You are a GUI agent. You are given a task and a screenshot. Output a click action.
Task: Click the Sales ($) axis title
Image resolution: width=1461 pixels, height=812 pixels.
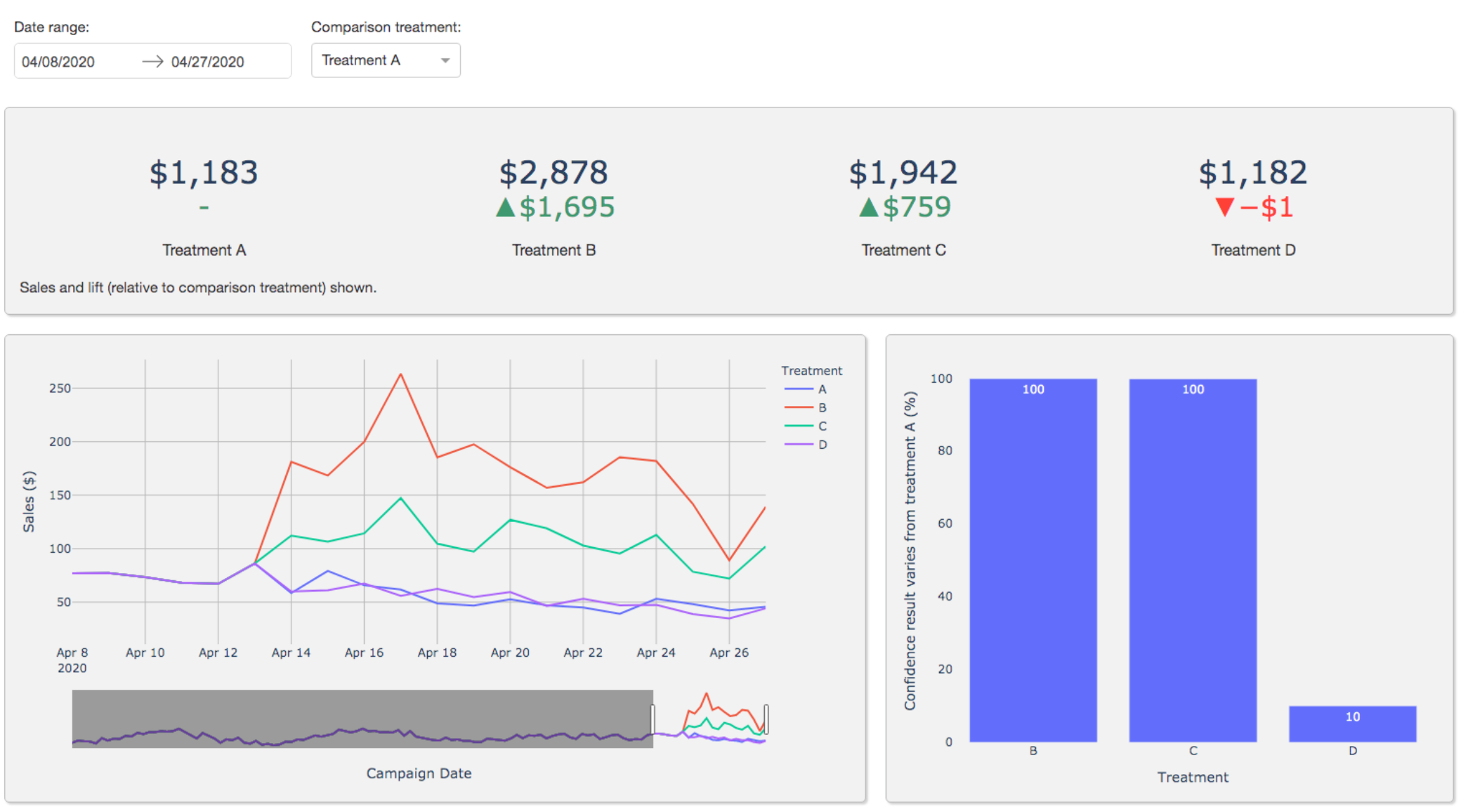pyautogui.click(x=29, y=502)
